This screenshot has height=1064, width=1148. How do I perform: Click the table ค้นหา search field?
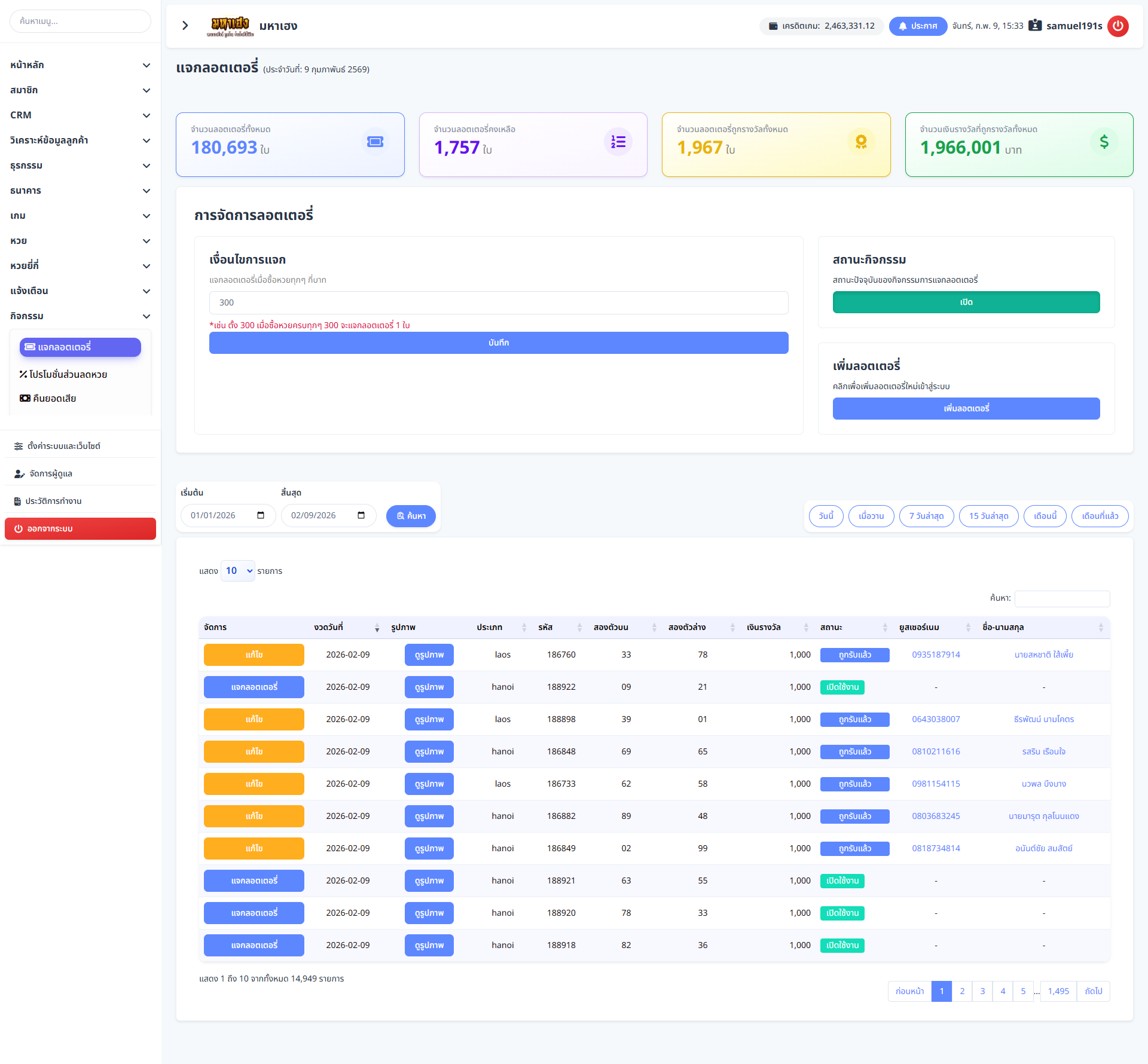(x=1062, y=598)
